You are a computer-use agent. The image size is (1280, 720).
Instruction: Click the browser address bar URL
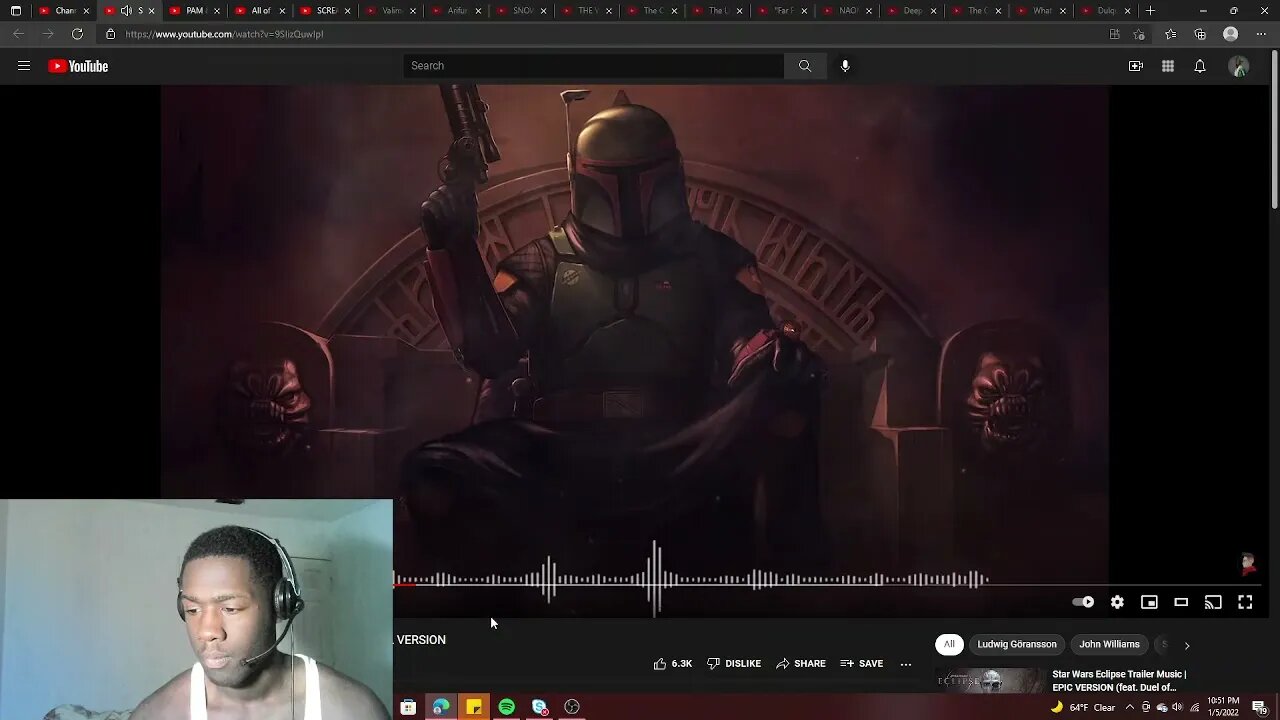tap(224, 34)
